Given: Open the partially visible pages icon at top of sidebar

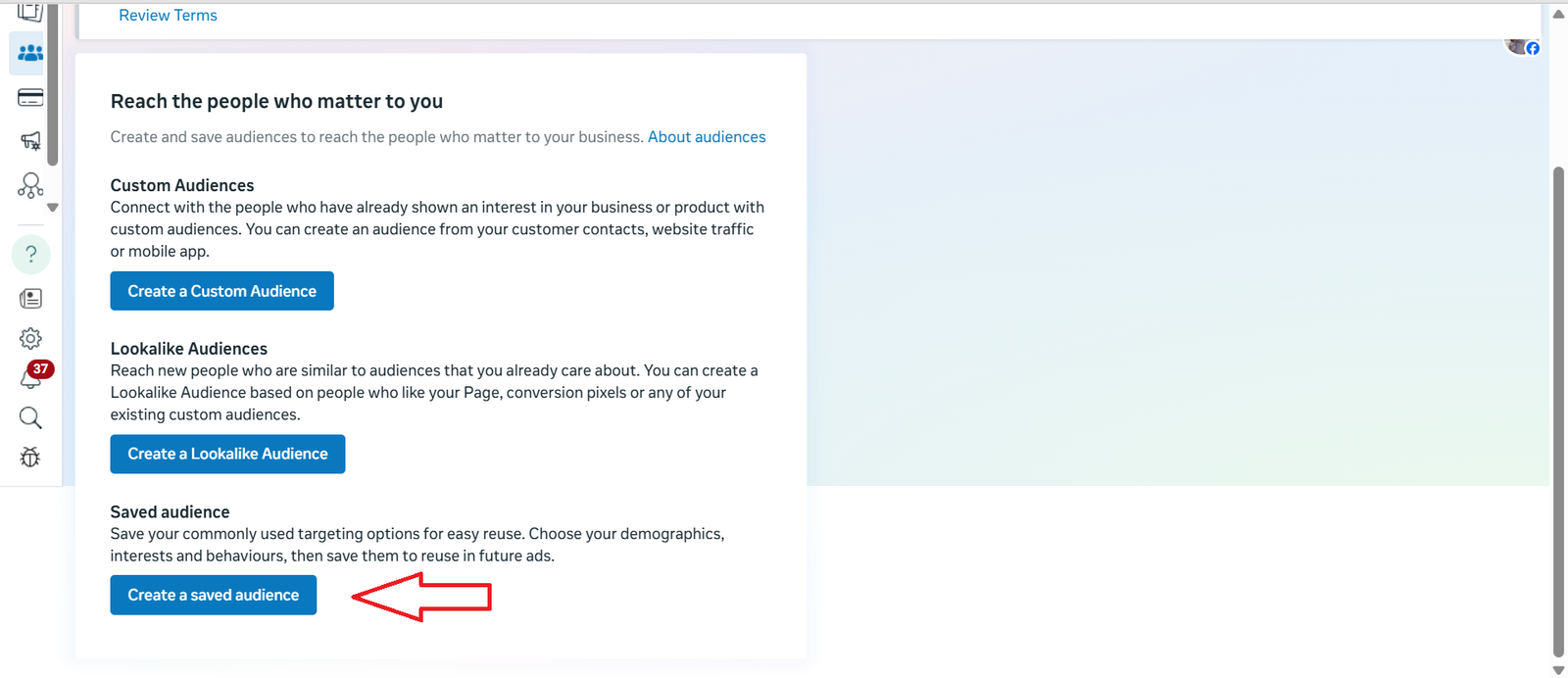Looking at the screenshot, I should pos(30,12).
